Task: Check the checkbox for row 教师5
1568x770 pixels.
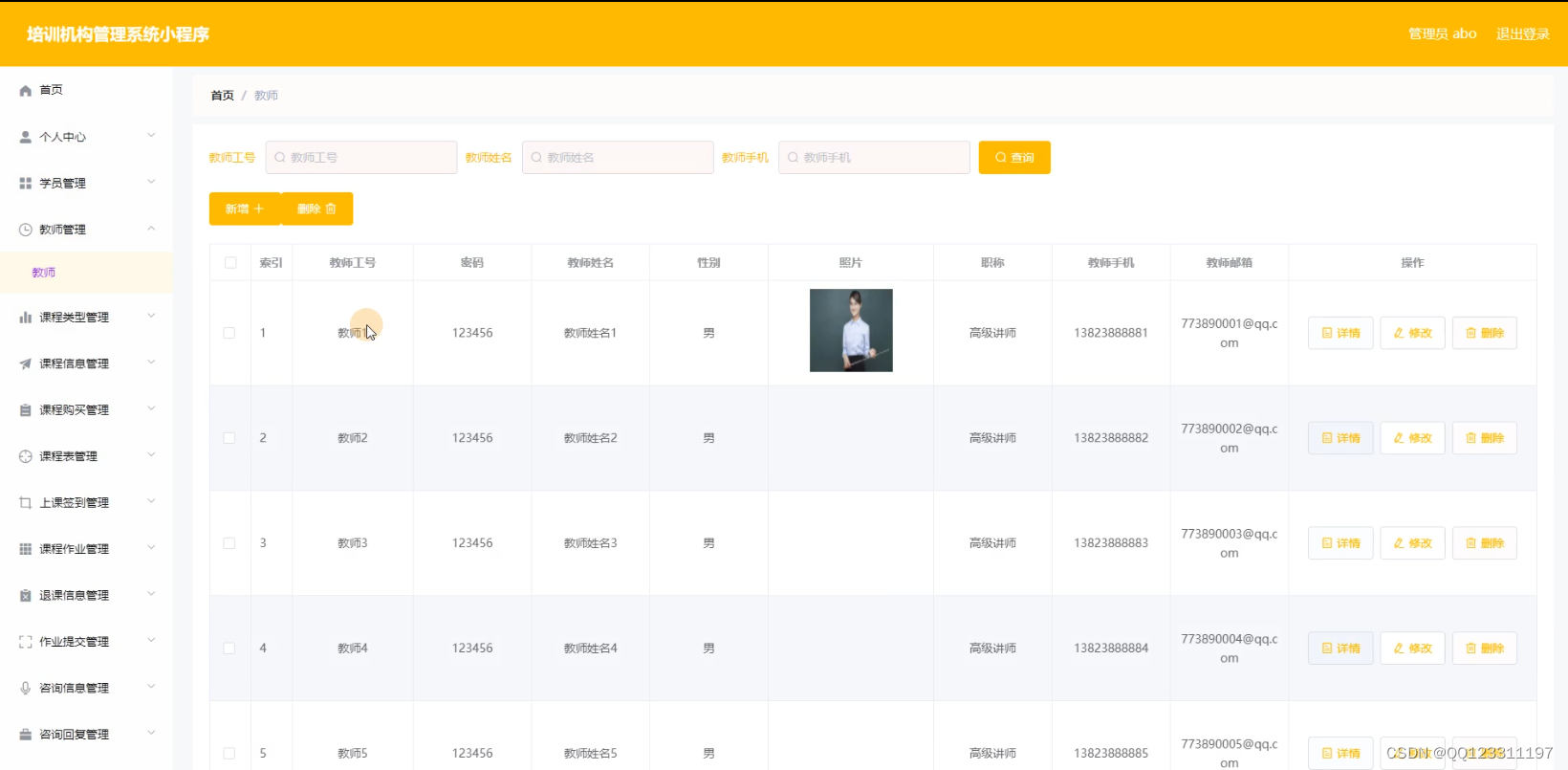Action: tap(229, 754)
